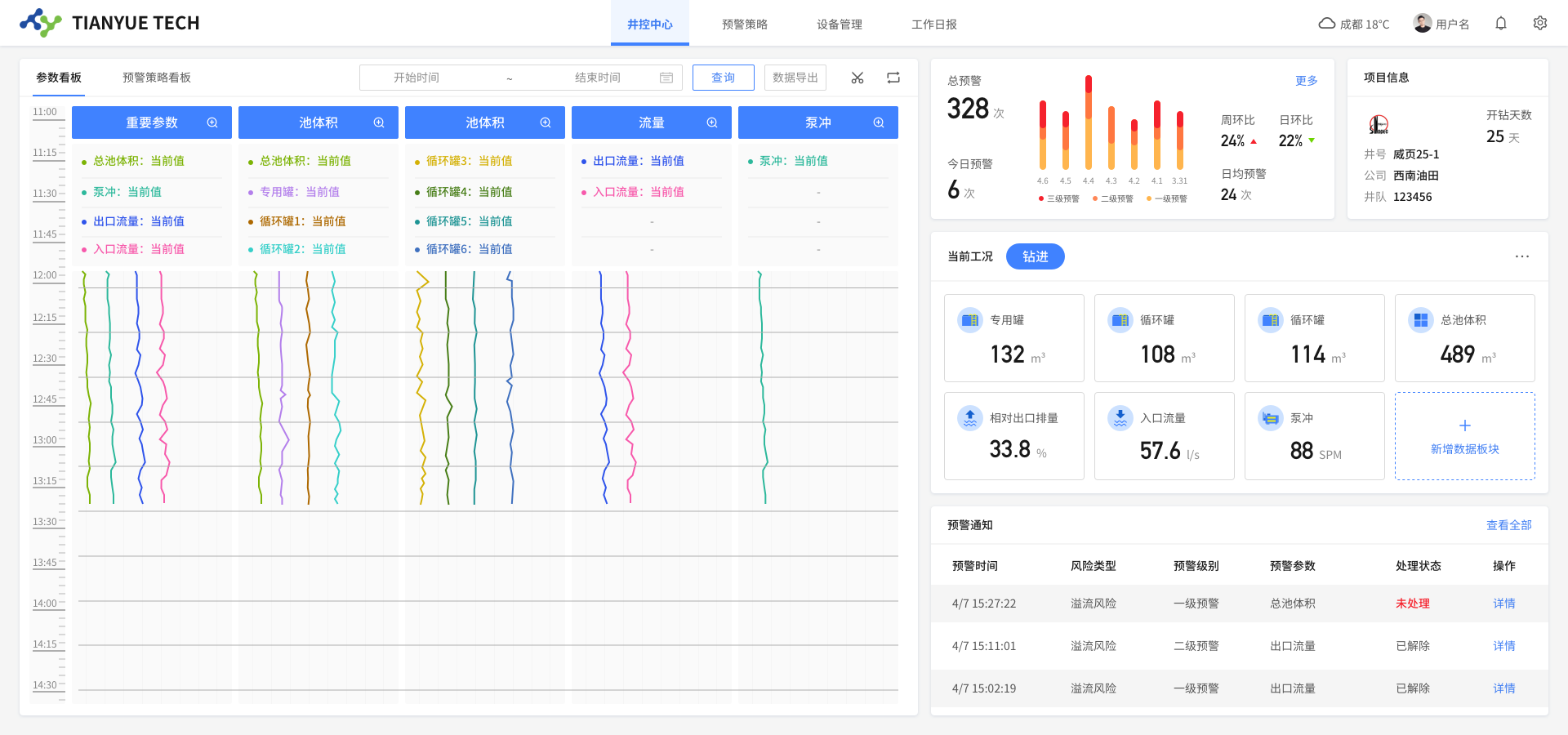Click the 查询 button
The image size is (1568, 735).
pyautogui.click(x=724, y=78)
